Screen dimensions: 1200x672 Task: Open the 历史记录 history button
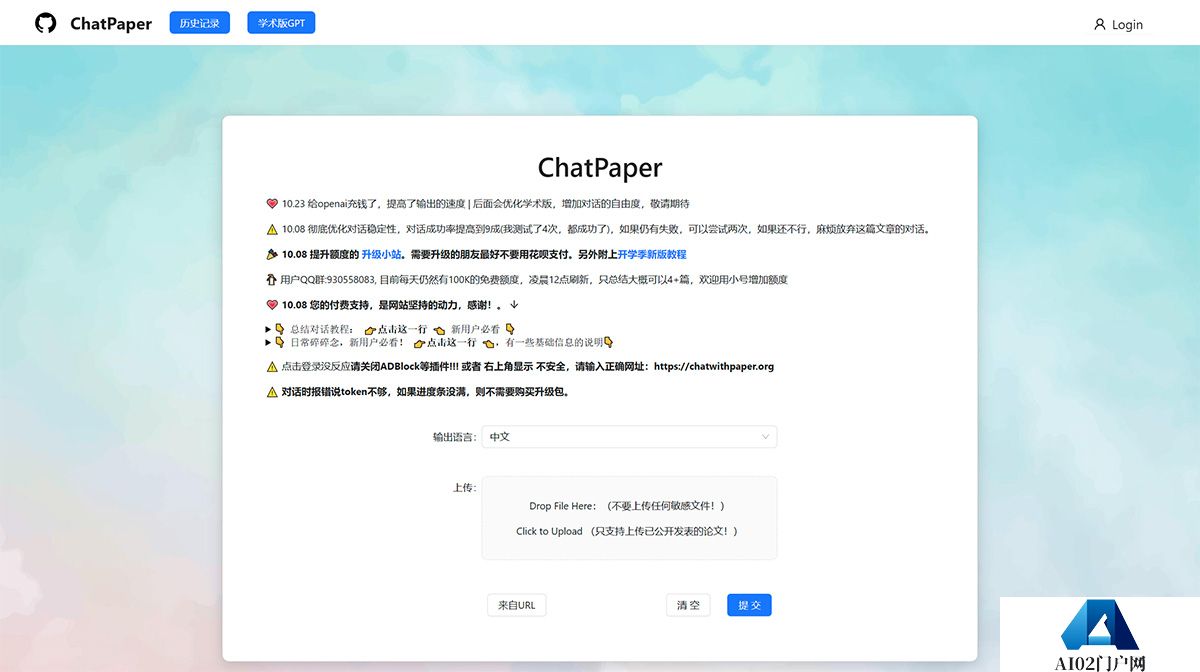coord(200,23)
